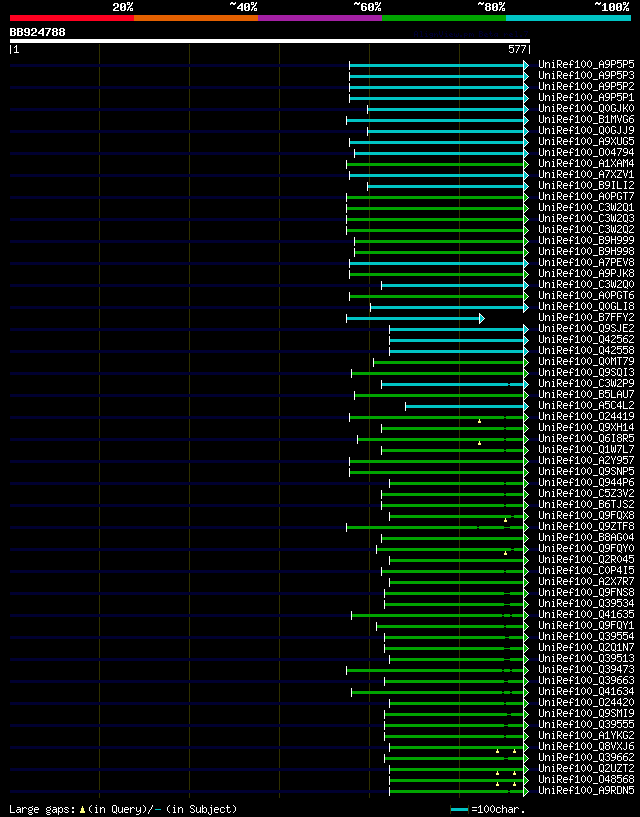Click the cyan ~100% identity legend segment
Viewport: 640px width, 817px height.
[569, 18]
